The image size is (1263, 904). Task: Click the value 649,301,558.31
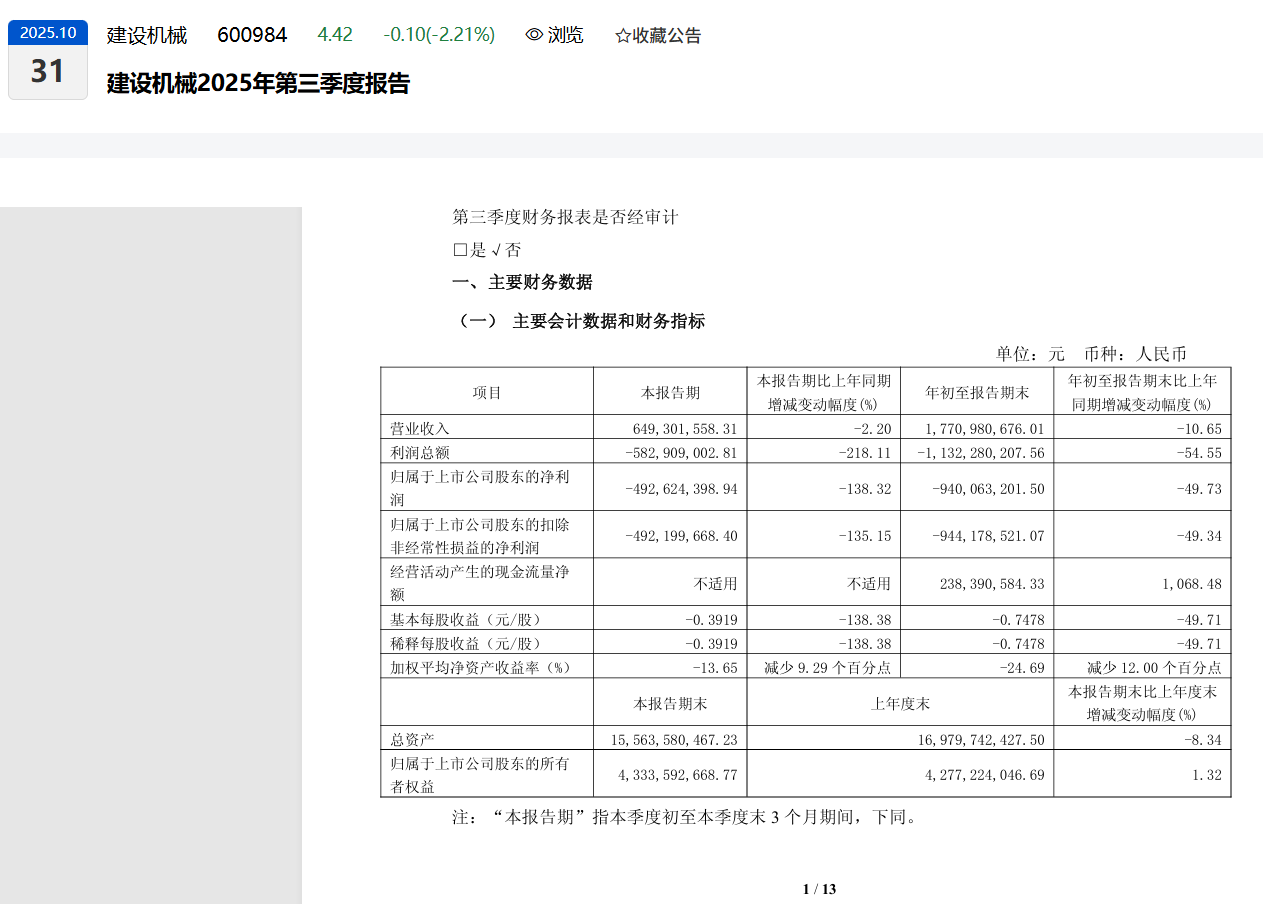tap(685, 428)
